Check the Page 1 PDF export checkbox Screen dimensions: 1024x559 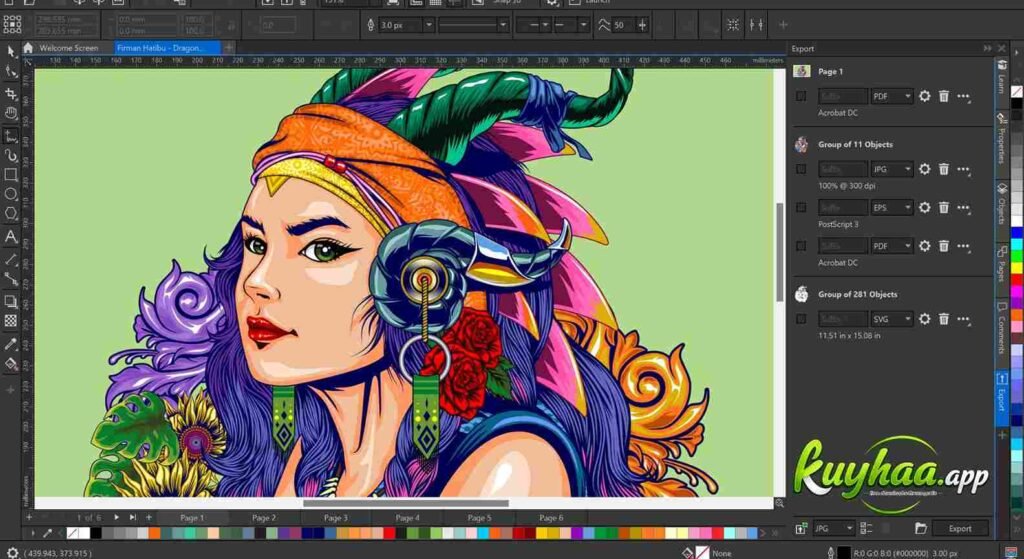[801, 96]
